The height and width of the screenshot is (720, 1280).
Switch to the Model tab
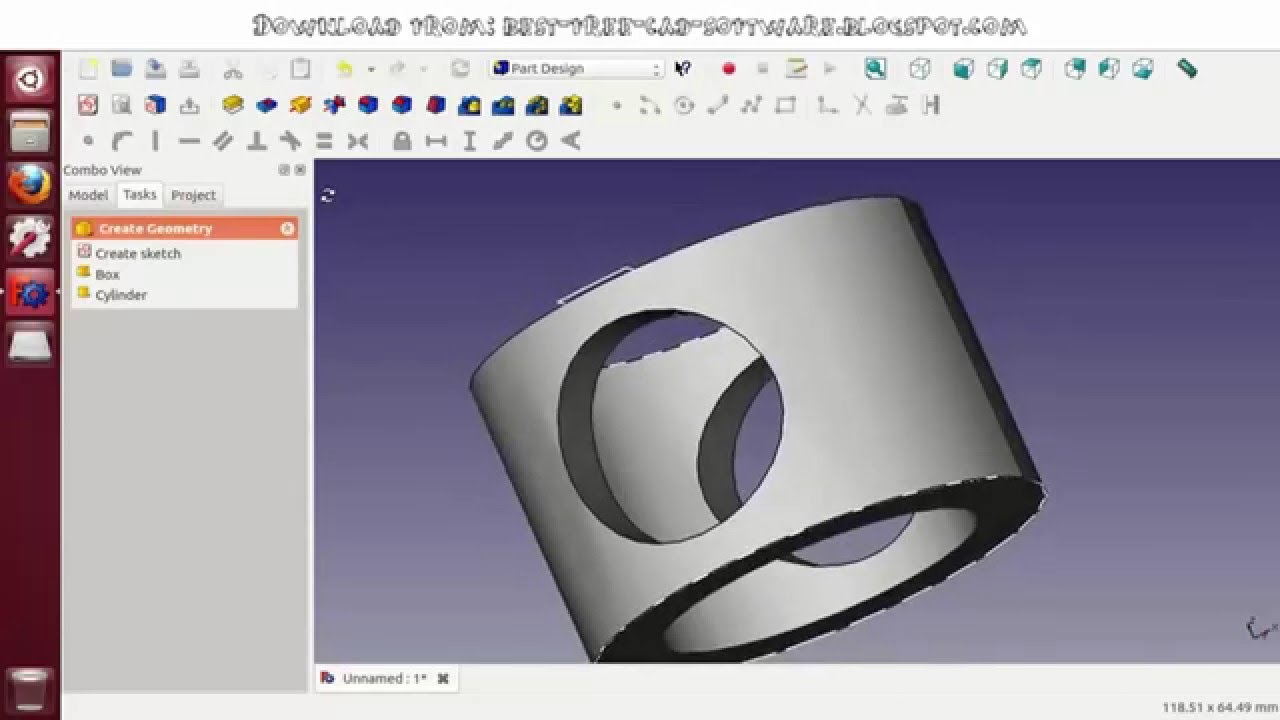(88, 195)
